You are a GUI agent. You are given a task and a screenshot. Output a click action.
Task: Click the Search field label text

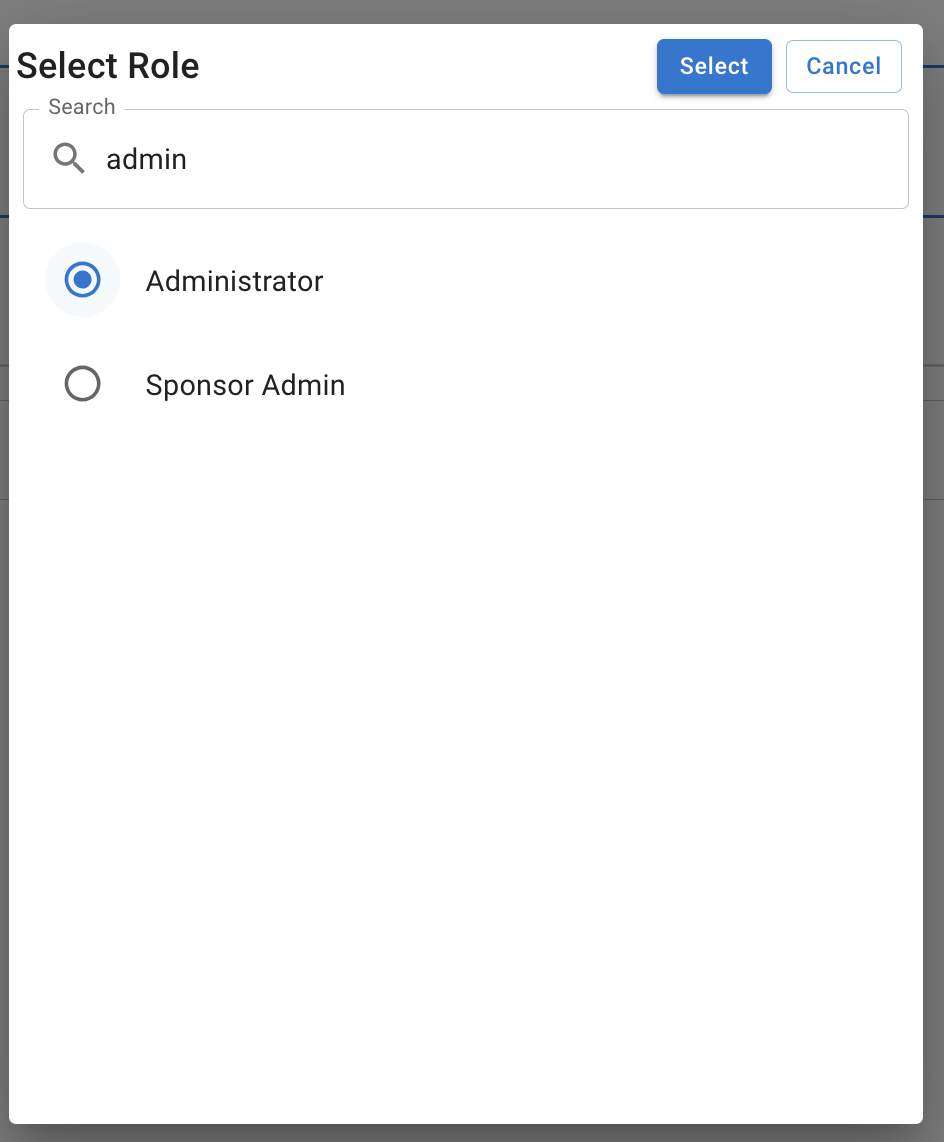point(81,106)
